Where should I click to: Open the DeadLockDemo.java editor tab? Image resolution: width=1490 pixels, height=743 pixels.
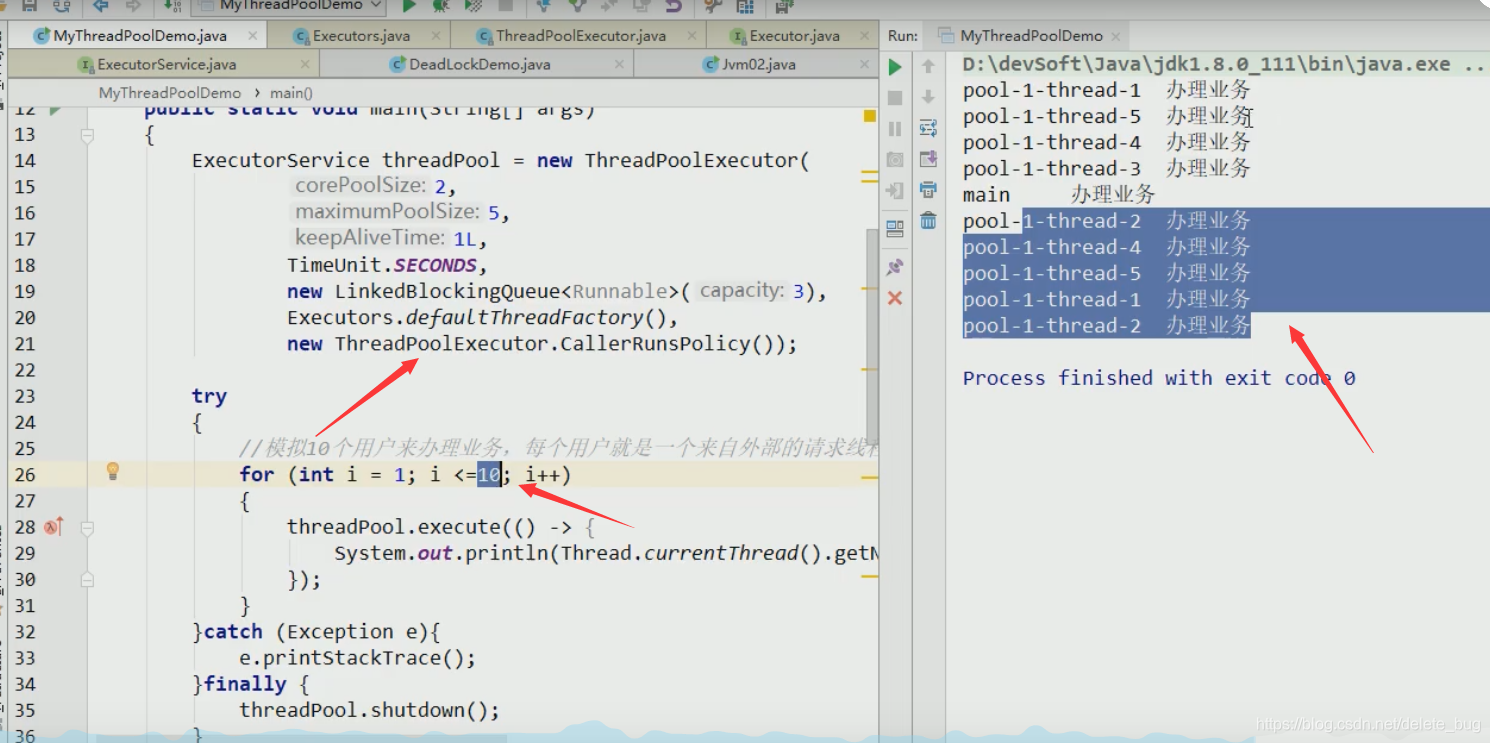[x=479, y=65]
